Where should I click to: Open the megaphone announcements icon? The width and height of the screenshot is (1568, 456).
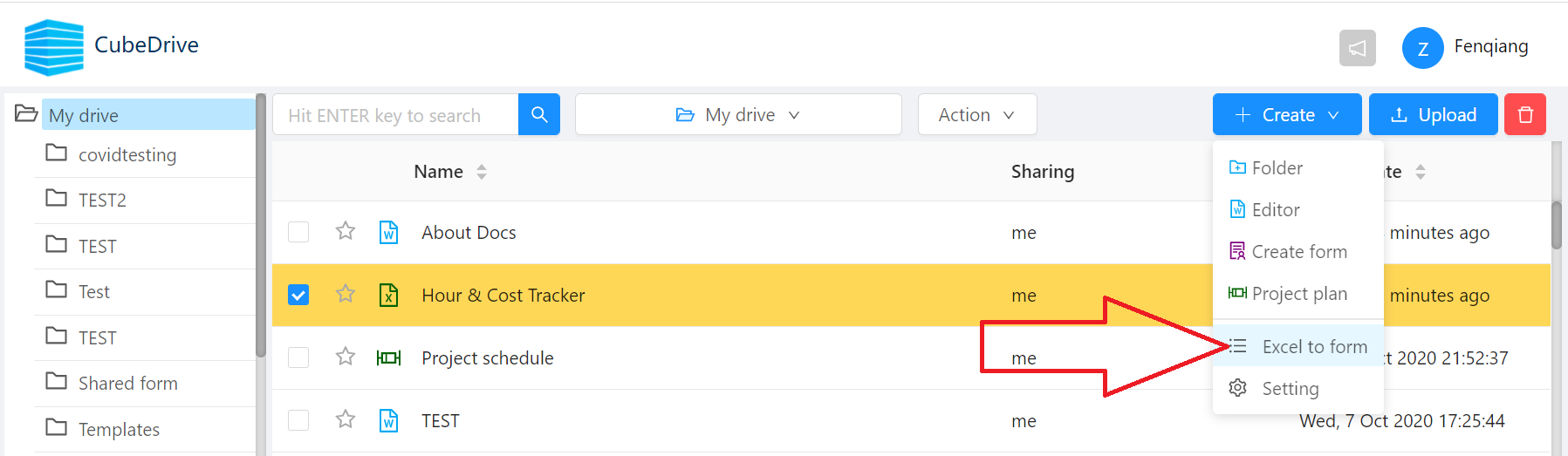[x=1358, y=48]
